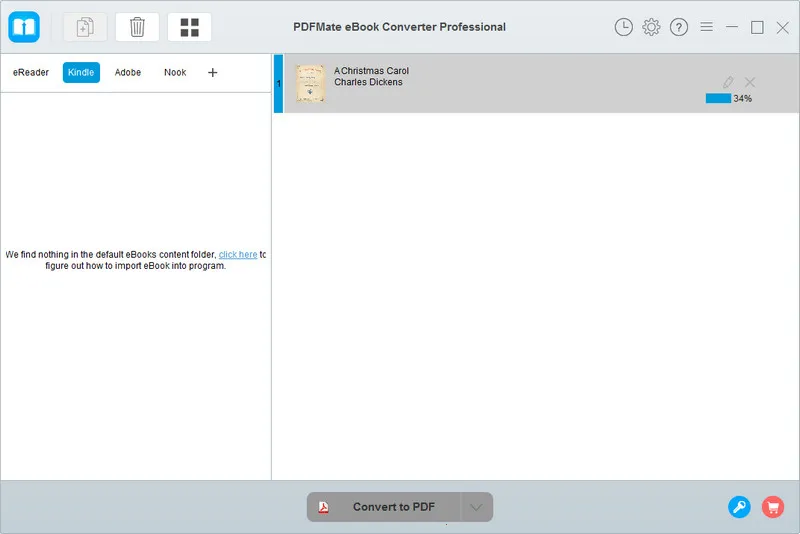The width and height of the screenshot is (800, 534).
Task: Follow the 'click here' import link
Action: (x=238, y=255)
